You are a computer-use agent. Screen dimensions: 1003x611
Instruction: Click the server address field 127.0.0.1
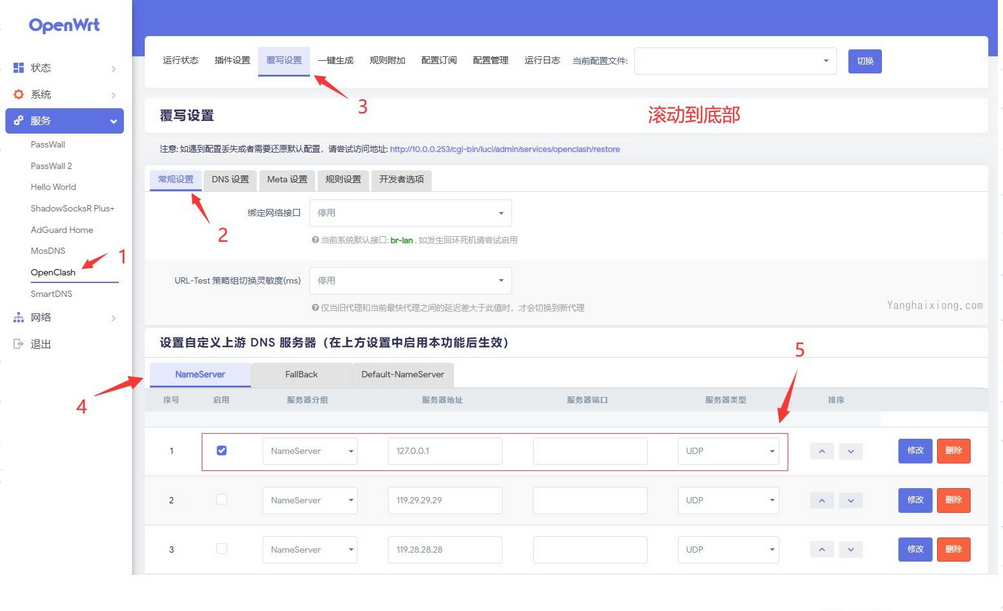pyautogui.click(x=445, y=451)
